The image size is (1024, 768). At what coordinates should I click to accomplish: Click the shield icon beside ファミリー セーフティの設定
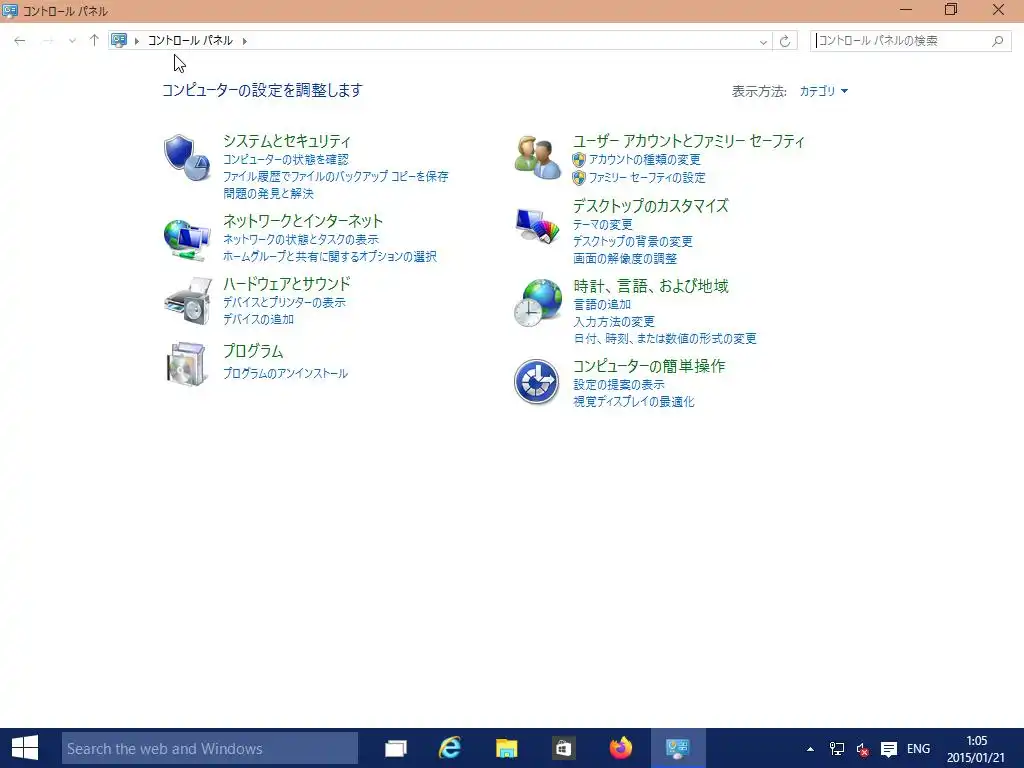click(579, 178)
